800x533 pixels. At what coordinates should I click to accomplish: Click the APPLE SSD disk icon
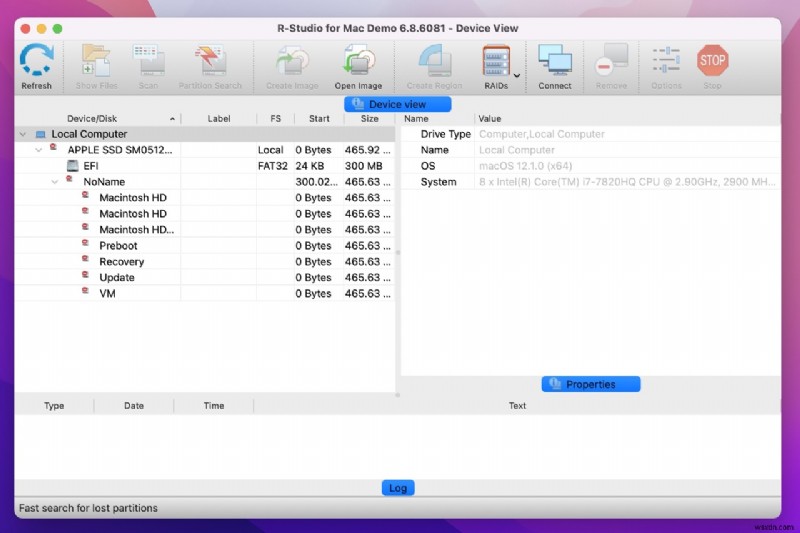(53, 147)
